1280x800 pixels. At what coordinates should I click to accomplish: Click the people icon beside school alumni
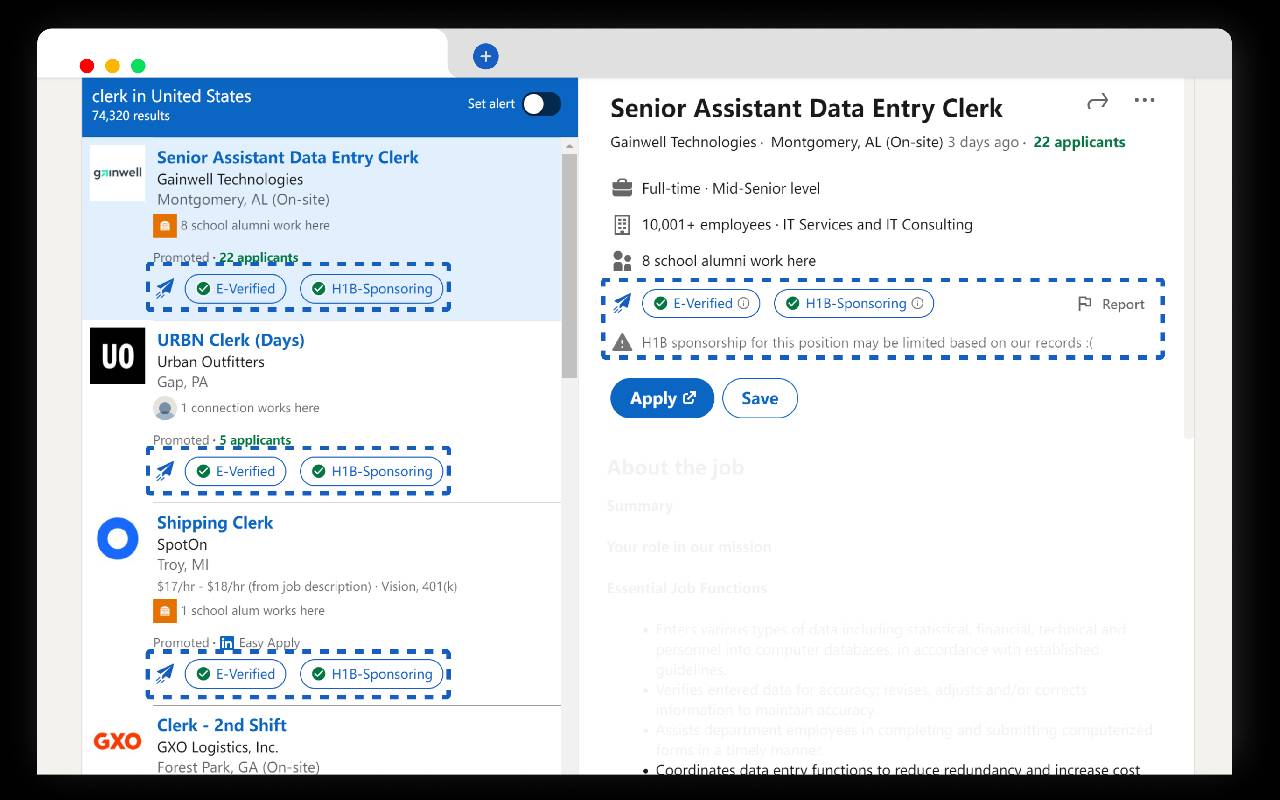click(x=622, y=261)
